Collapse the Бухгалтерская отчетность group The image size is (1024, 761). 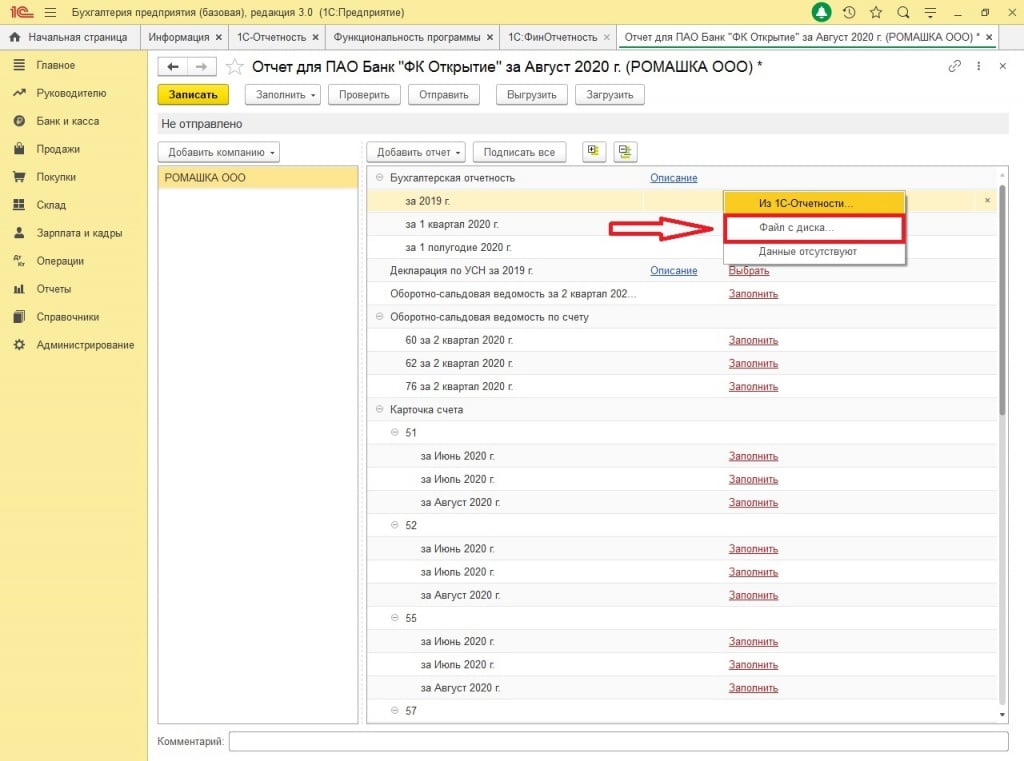379,178
